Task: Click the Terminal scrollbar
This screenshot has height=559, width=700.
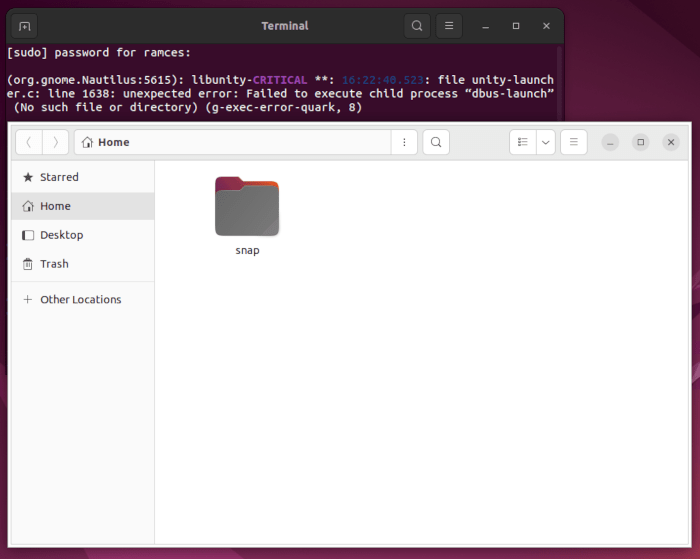Action: click(x=559, y=83)
